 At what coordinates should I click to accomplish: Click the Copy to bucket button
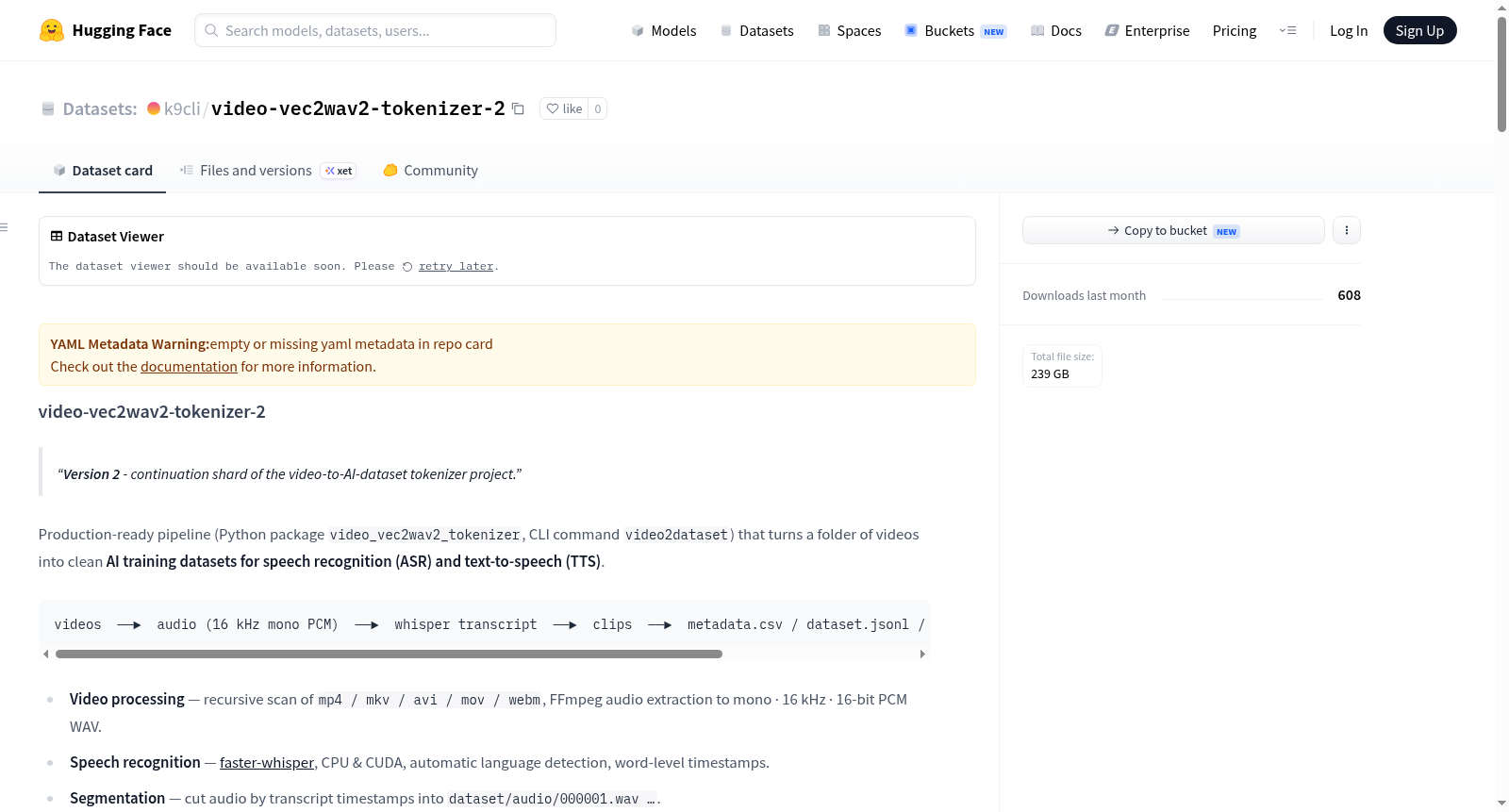pyautogui.click(x=1173, y=230)
